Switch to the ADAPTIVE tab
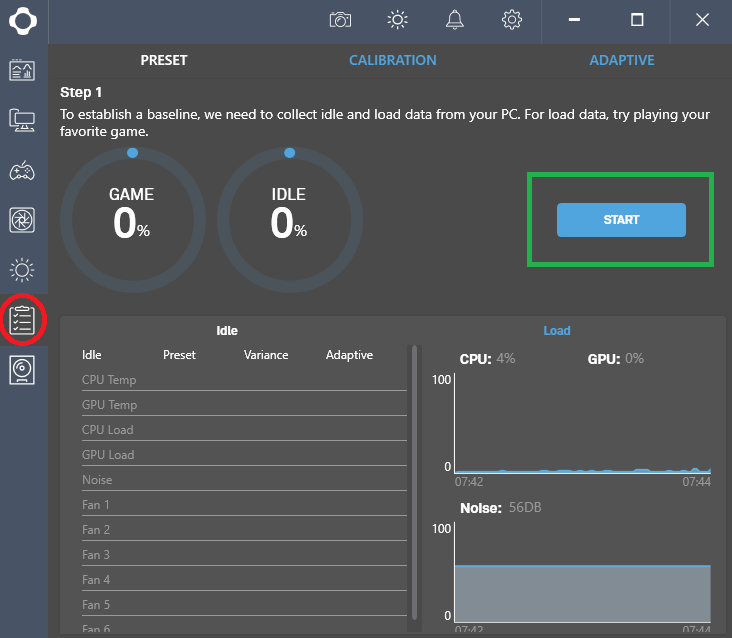 (622, 60)
